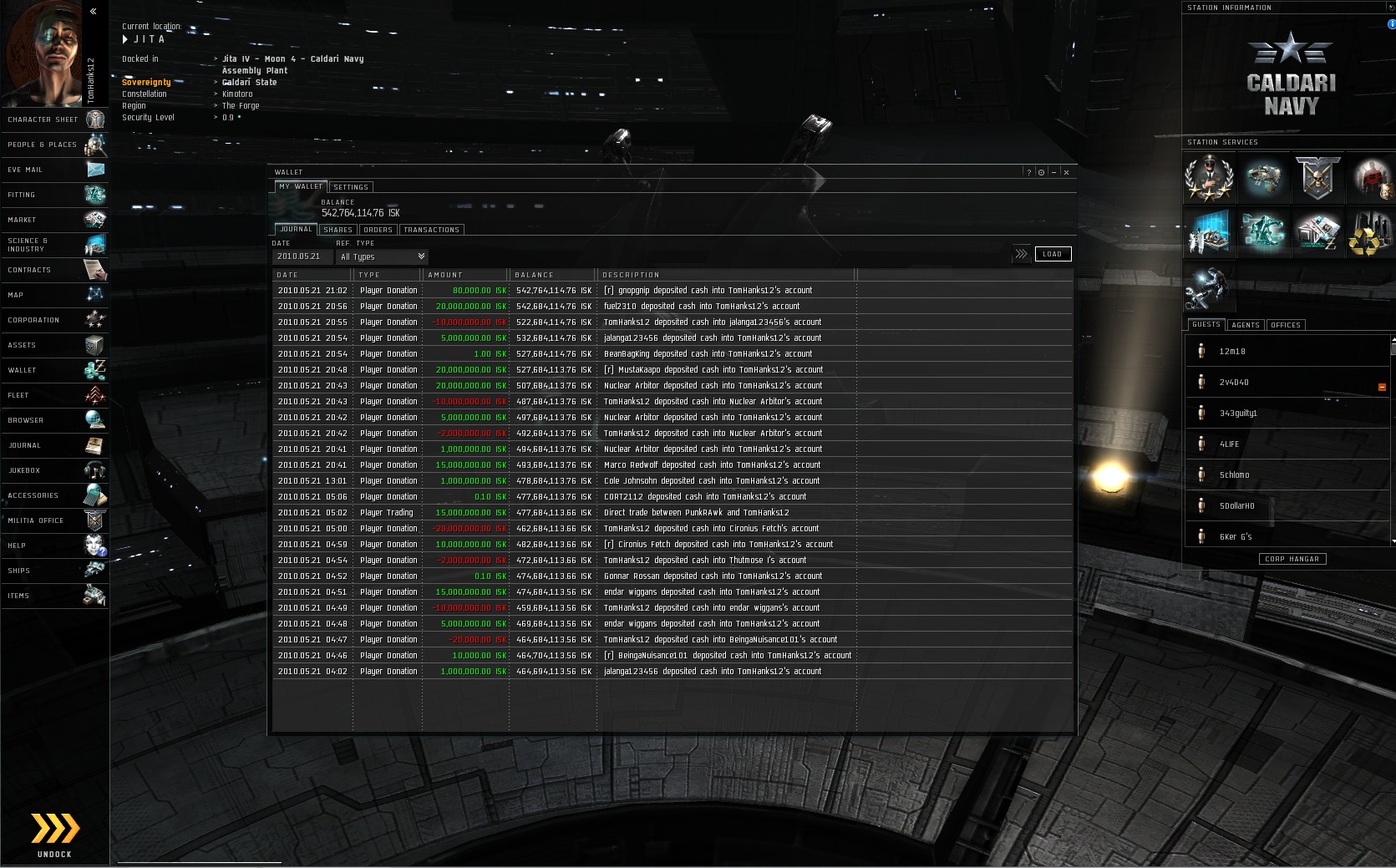
Task: Switch to the Offices tab
Action: click(x=1285, y=325)
